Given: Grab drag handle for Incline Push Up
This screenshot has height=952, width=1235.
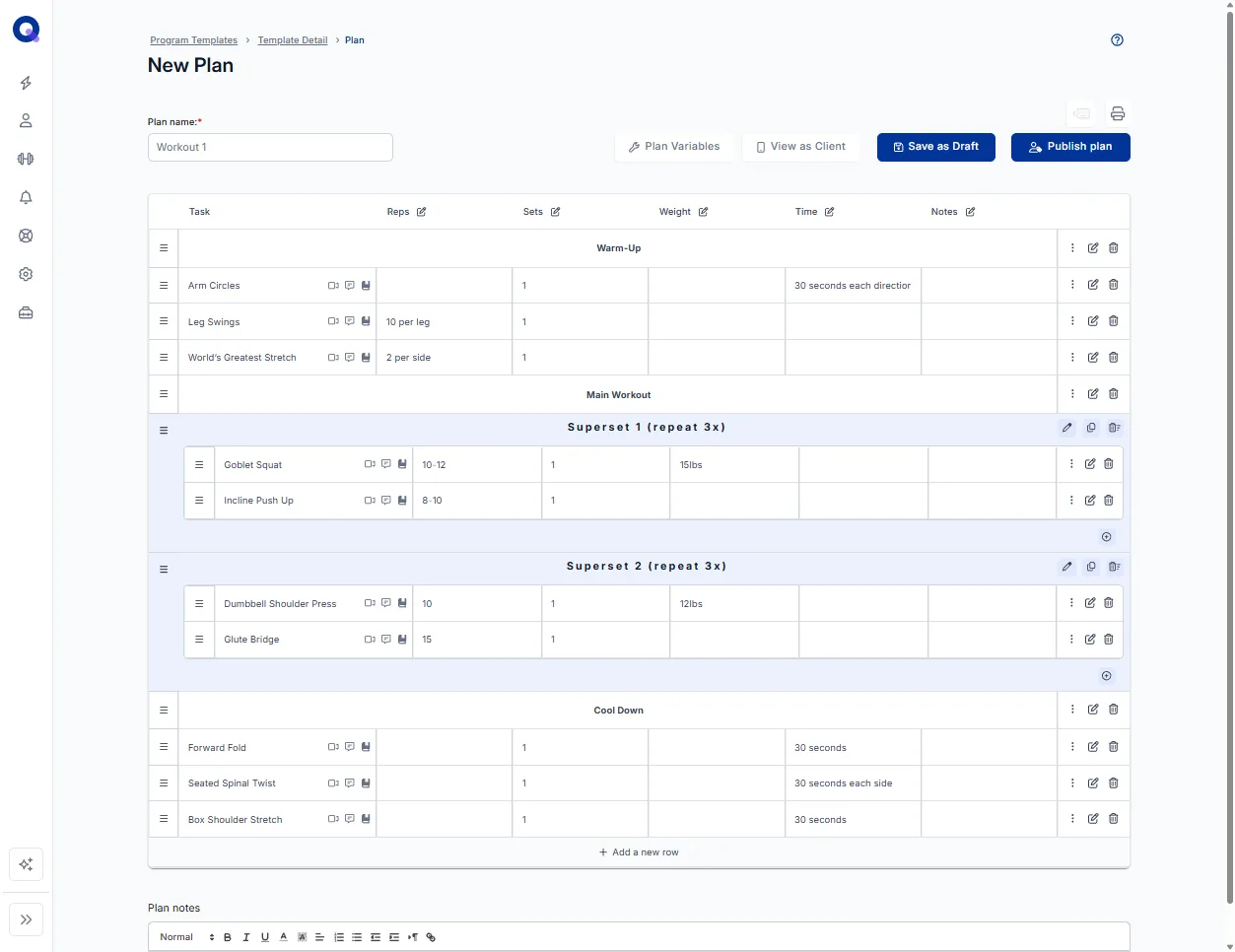Looking at the screenshot, I should (199, 501).
